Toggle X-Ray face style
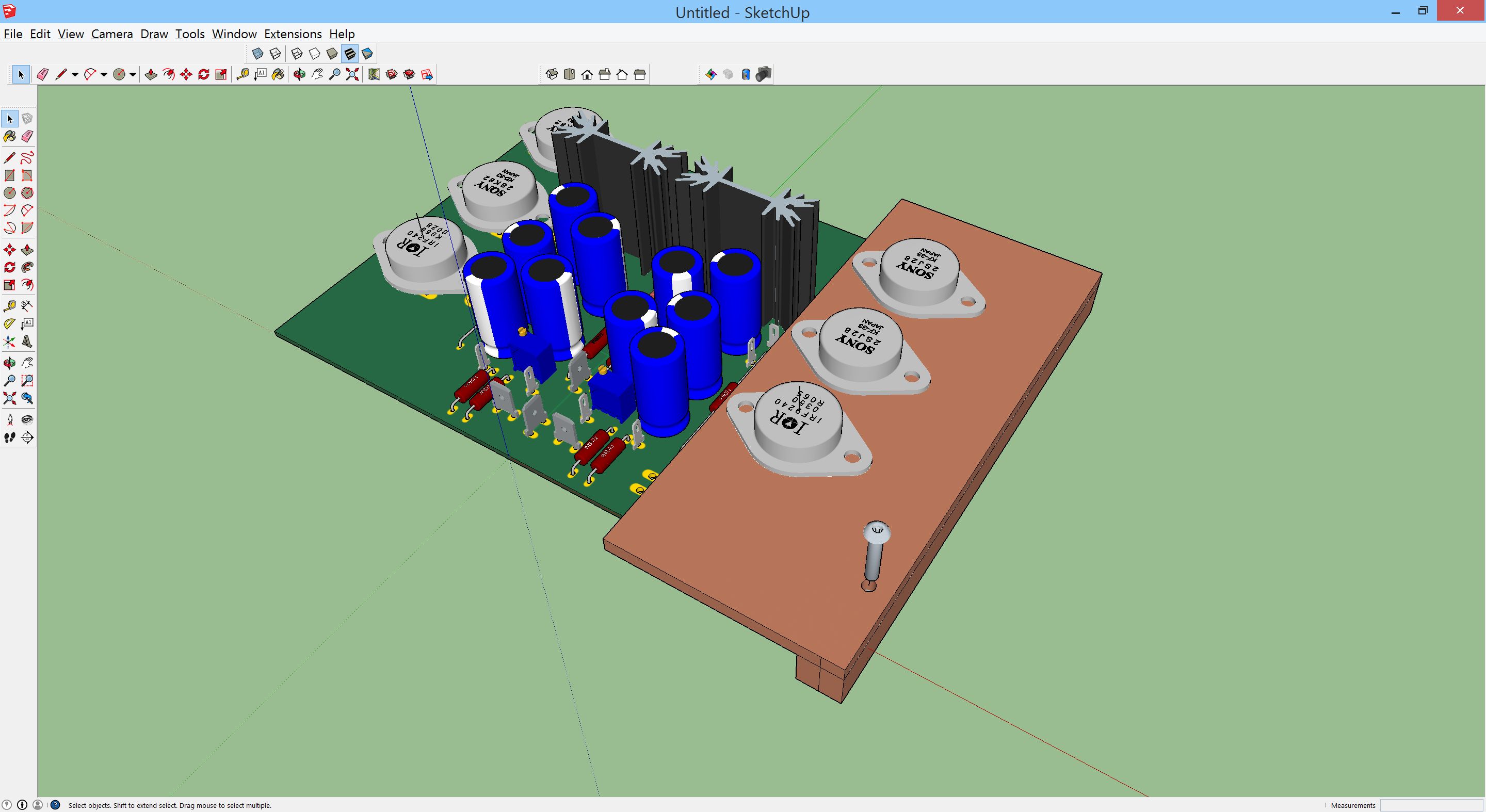Viewport: 1486px width, 812px height. 258,54
